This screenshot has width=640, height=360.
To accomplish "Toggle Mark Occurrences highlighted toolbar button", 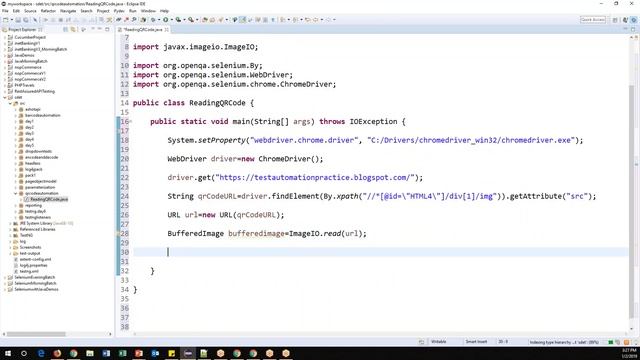I will 242,20.
